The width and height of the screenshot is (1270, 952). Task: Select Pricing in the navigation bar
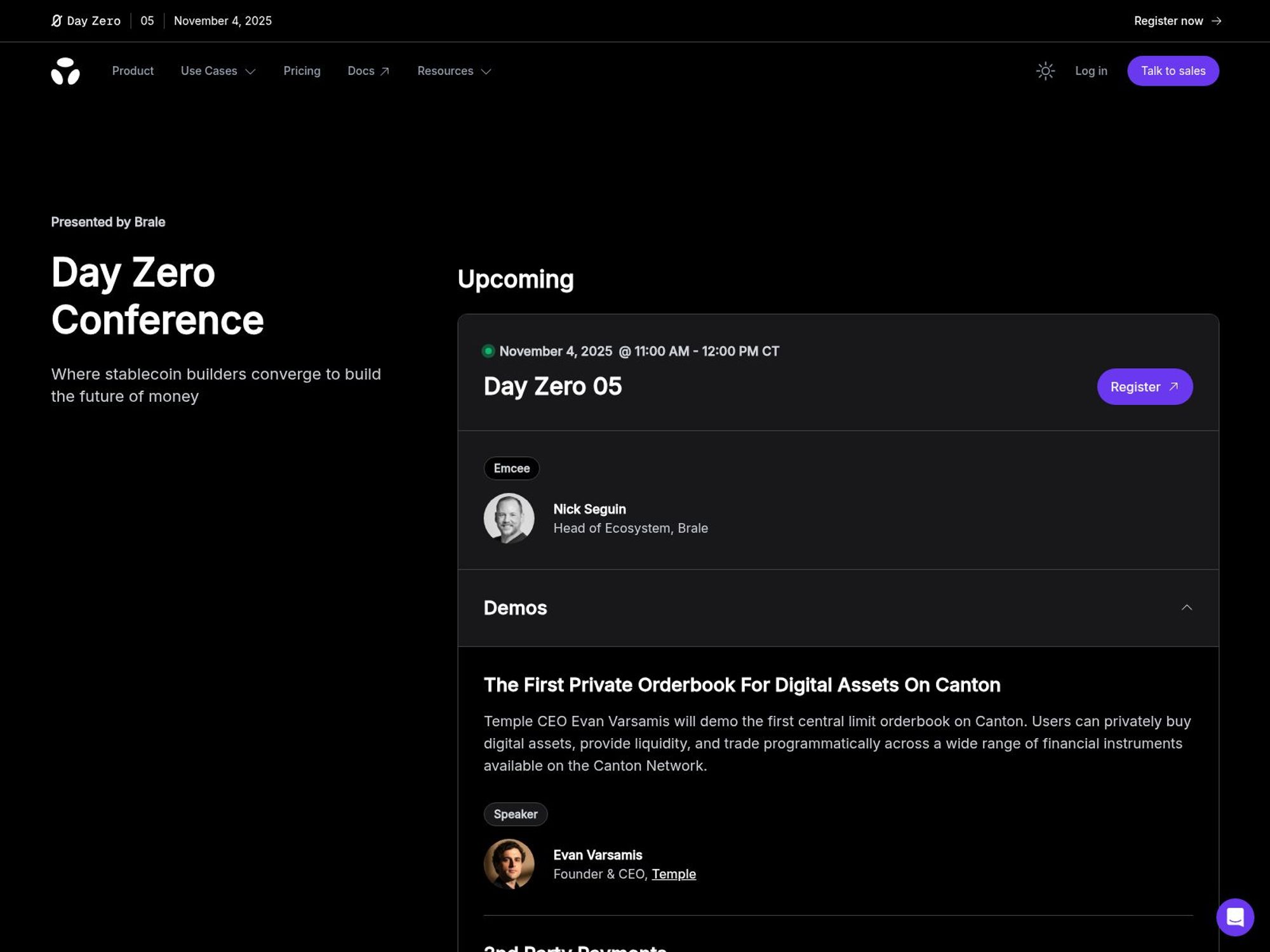[x=302, y=71]
